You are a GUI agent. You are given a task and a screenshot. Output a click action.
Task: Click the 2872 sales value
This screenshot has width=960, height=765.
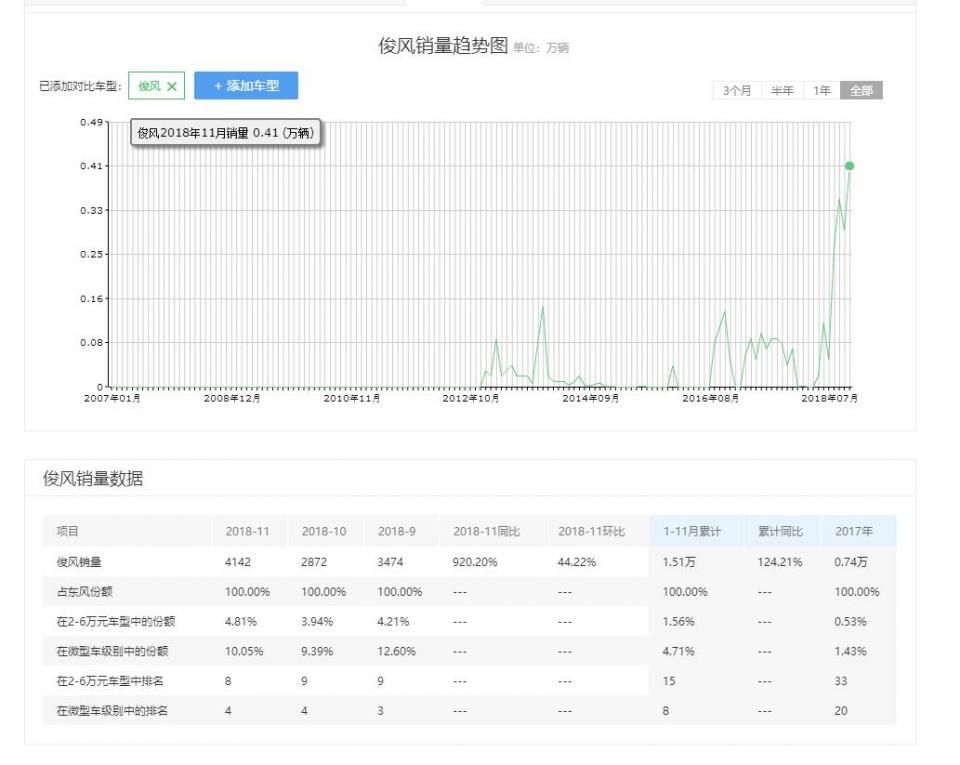coord(313,562)
